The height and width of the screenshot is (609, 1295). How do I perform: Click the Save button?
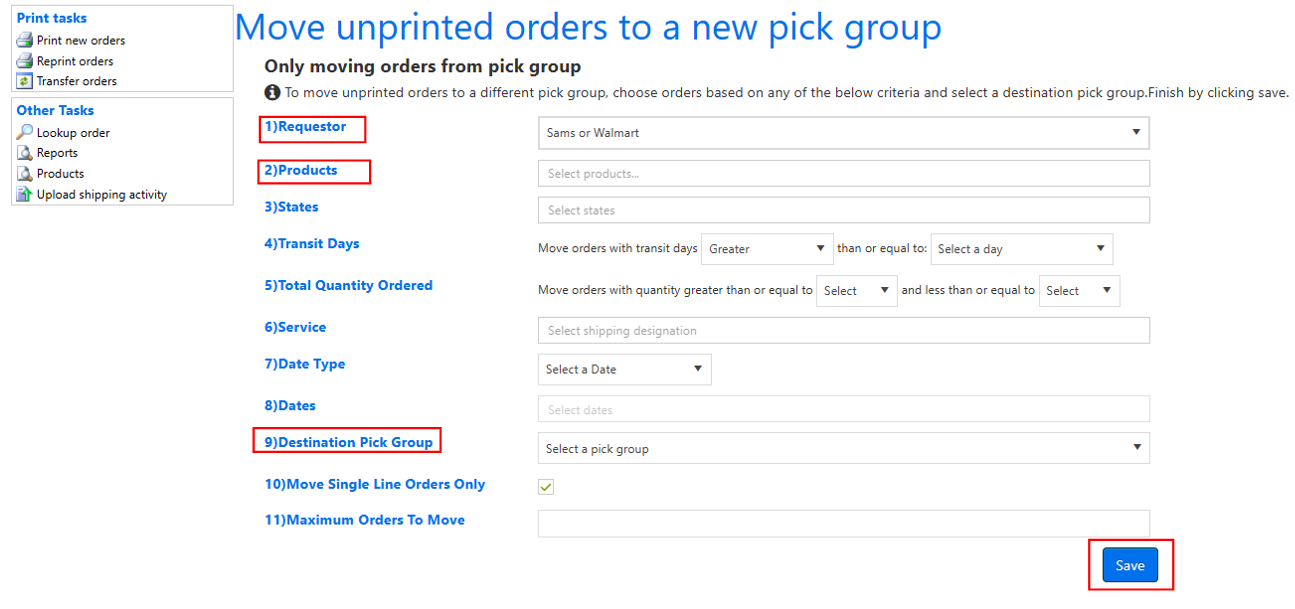[x=1130, y=565]
